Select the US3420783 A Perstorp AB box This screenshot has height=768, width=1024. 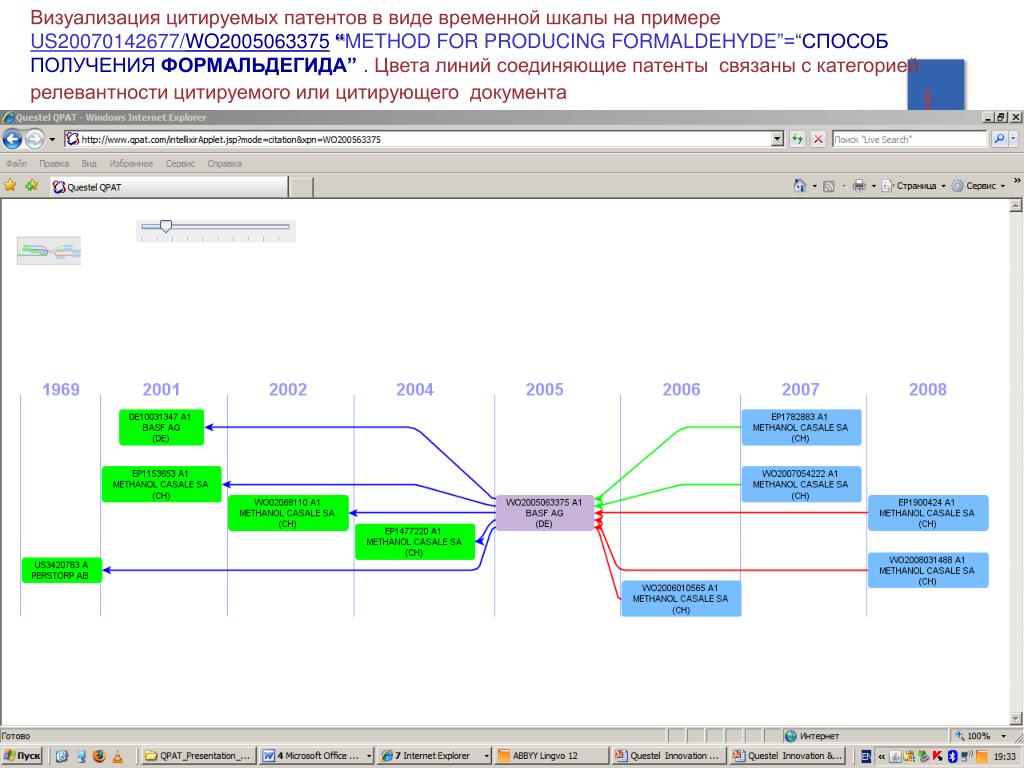click(61, 570)
